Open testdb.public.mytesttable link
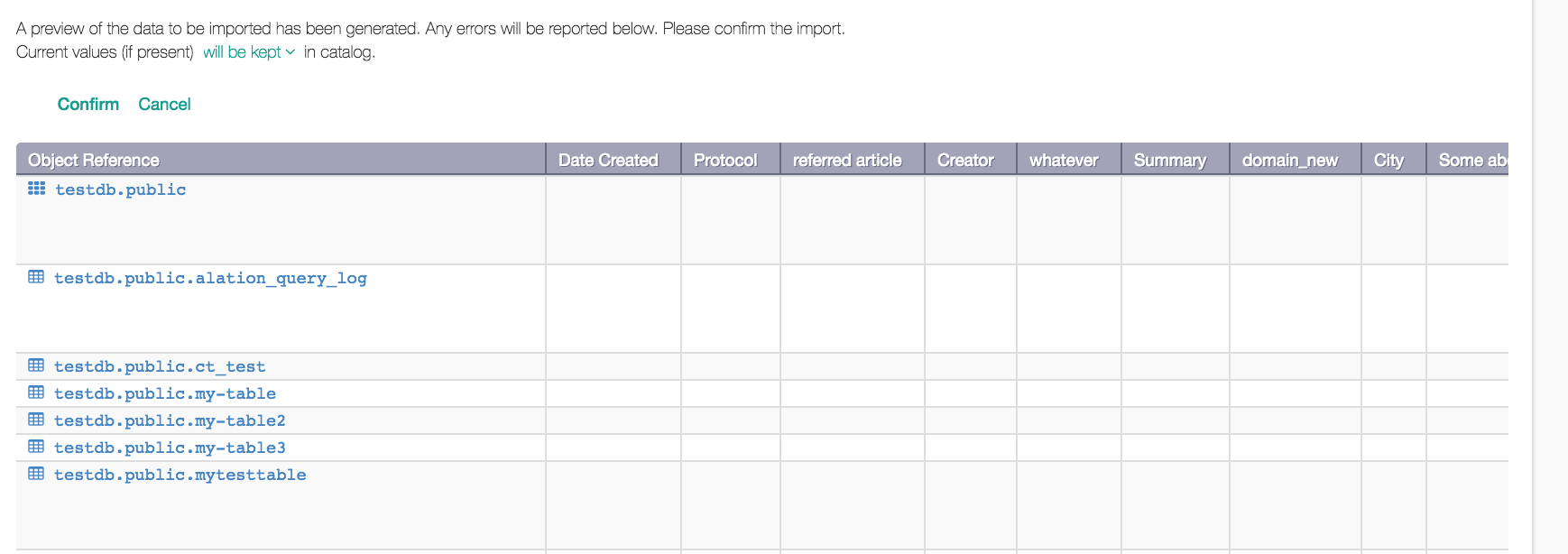Viewport: 1568px width, 554px height. (180, 475)
